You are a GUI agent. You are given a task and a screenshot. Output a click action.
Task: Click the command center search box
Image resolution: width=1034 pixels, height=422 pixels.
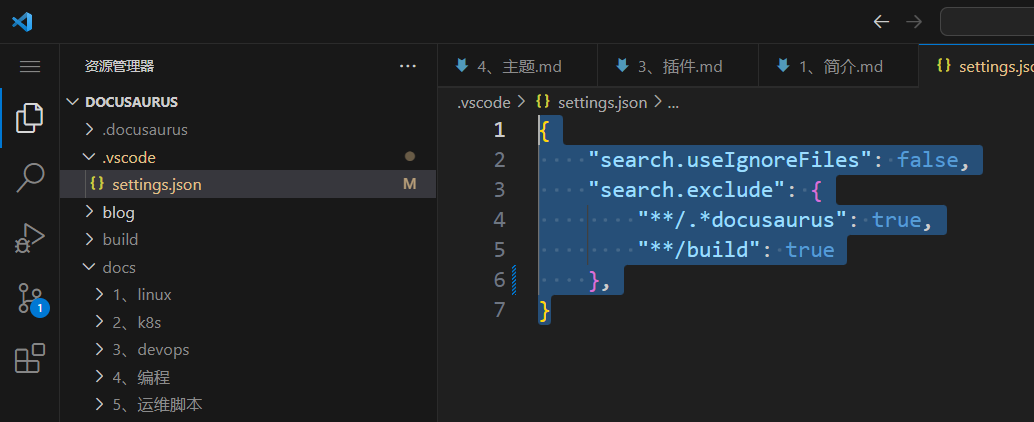pyautogui.click(x=987, y=22)
